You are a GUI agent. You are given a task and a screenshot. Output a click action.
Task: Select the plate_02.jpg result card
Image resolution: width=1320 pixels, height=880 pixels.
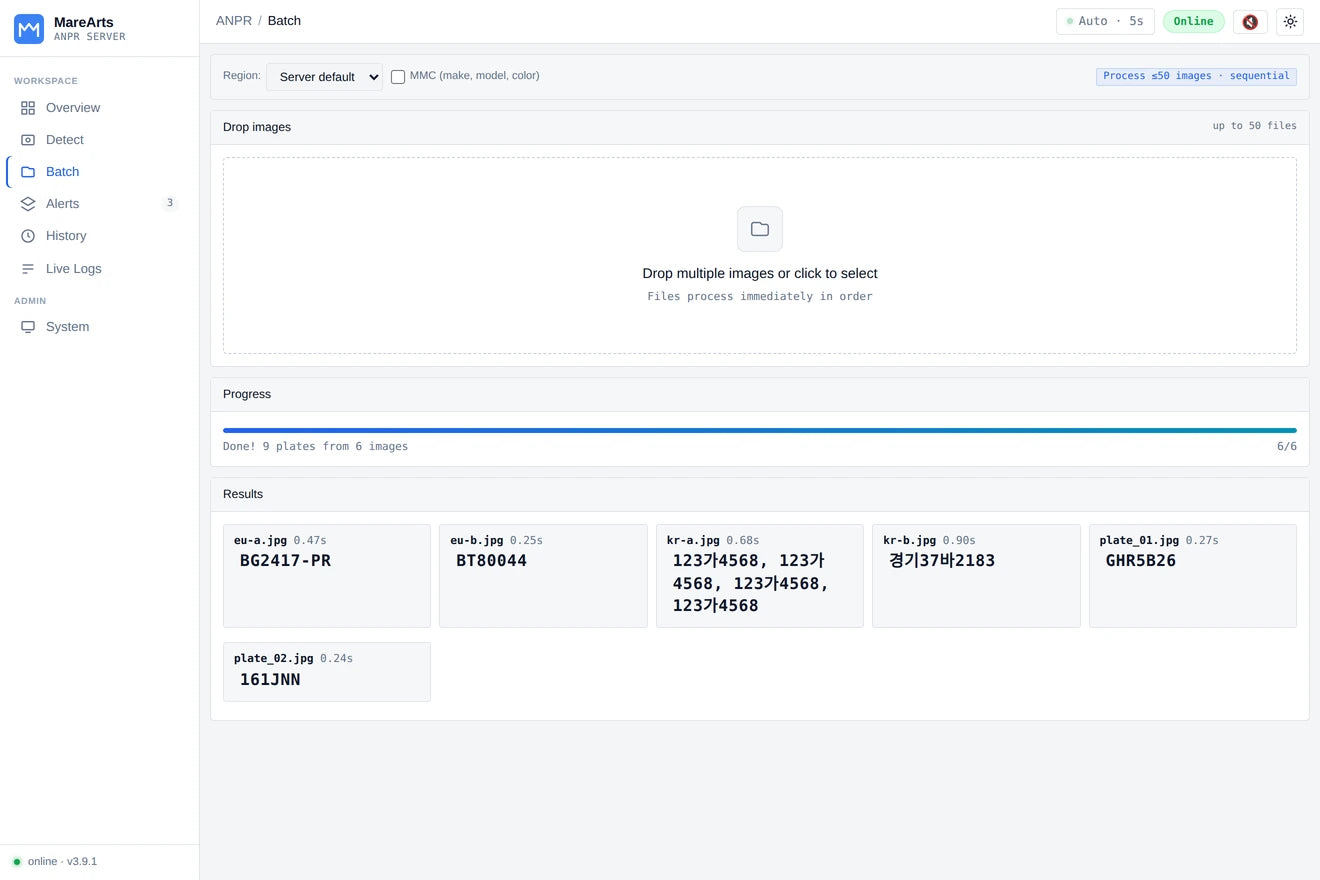click(x=327, y=672)
